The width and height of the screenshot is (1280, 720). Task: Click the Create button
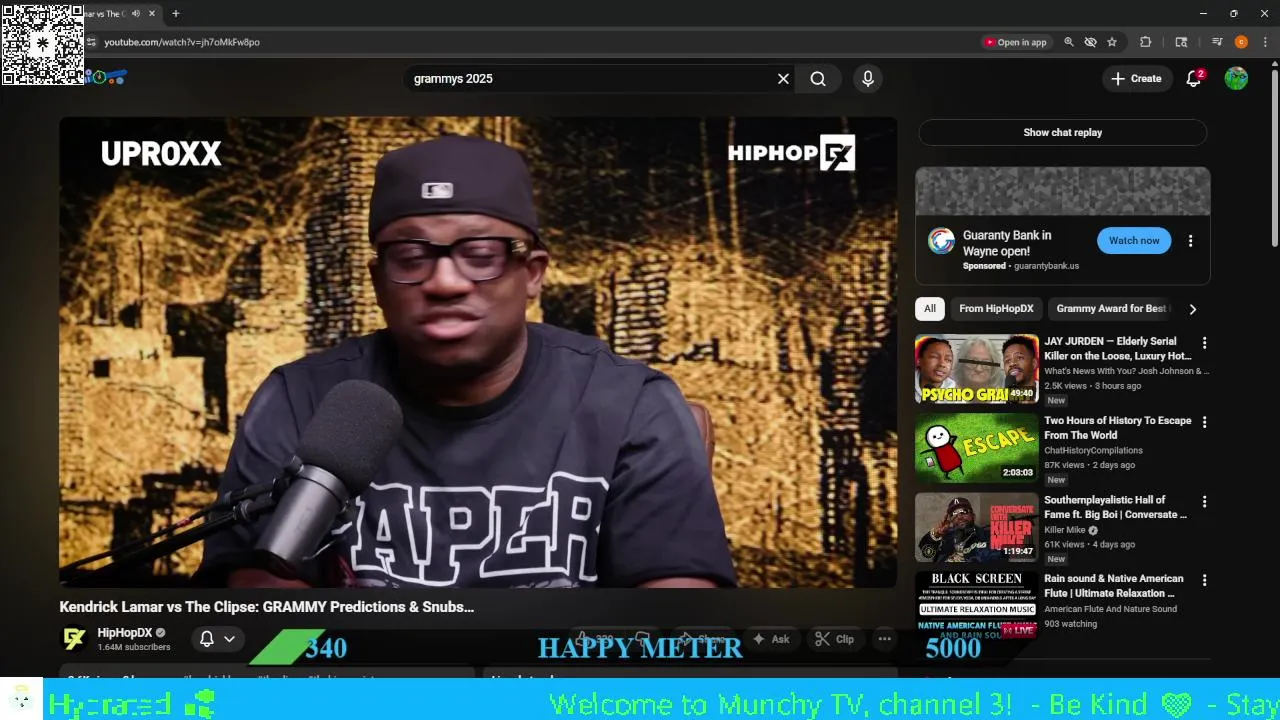click(x=1137, y=79)
